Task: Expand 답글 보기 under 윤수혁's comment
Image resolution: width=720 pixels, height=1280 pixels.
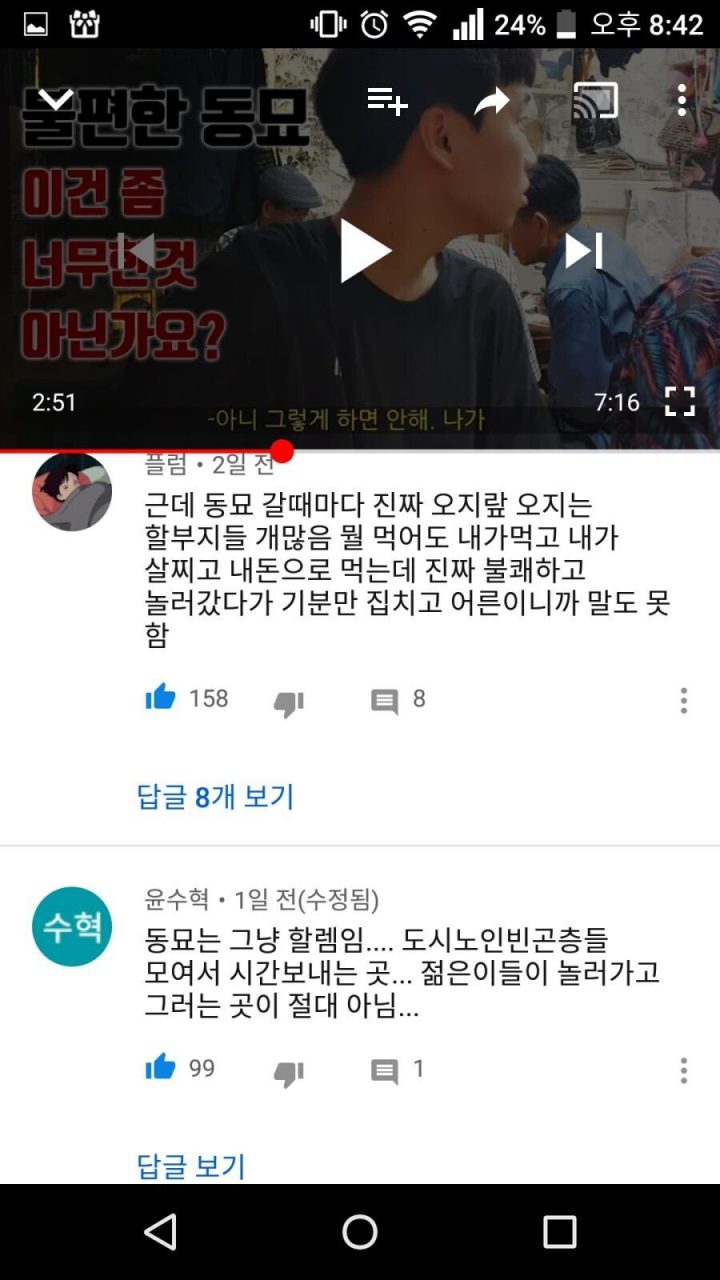Action: point(191,1166)
